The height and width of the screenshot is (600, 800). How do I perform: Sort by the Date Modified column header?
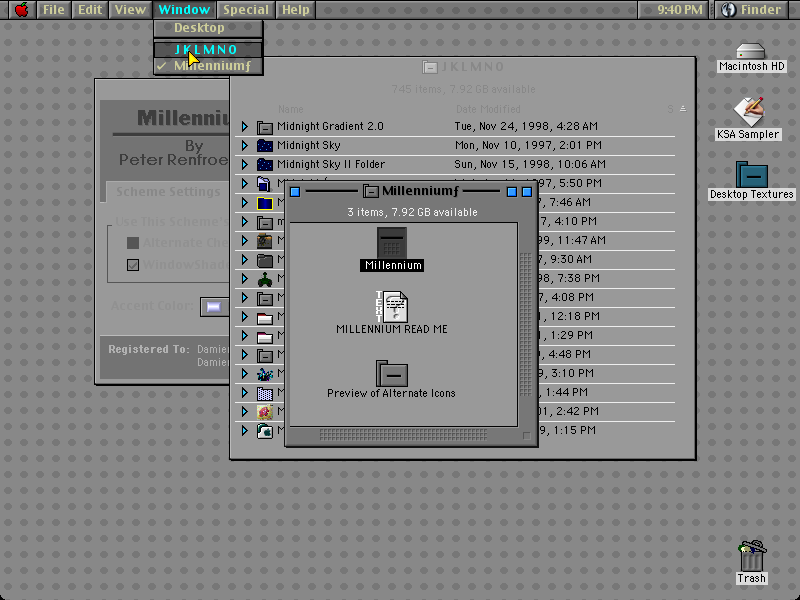coord(488,109)
